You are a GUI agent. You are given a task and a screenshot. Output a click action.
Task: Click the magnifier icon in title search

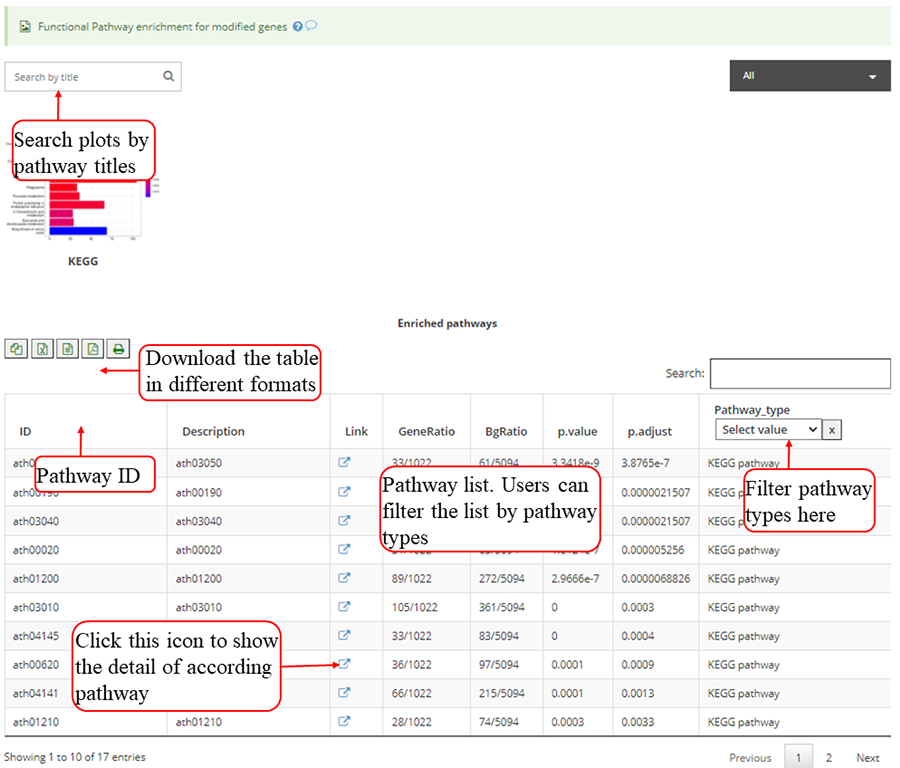[x=168, y=76]
